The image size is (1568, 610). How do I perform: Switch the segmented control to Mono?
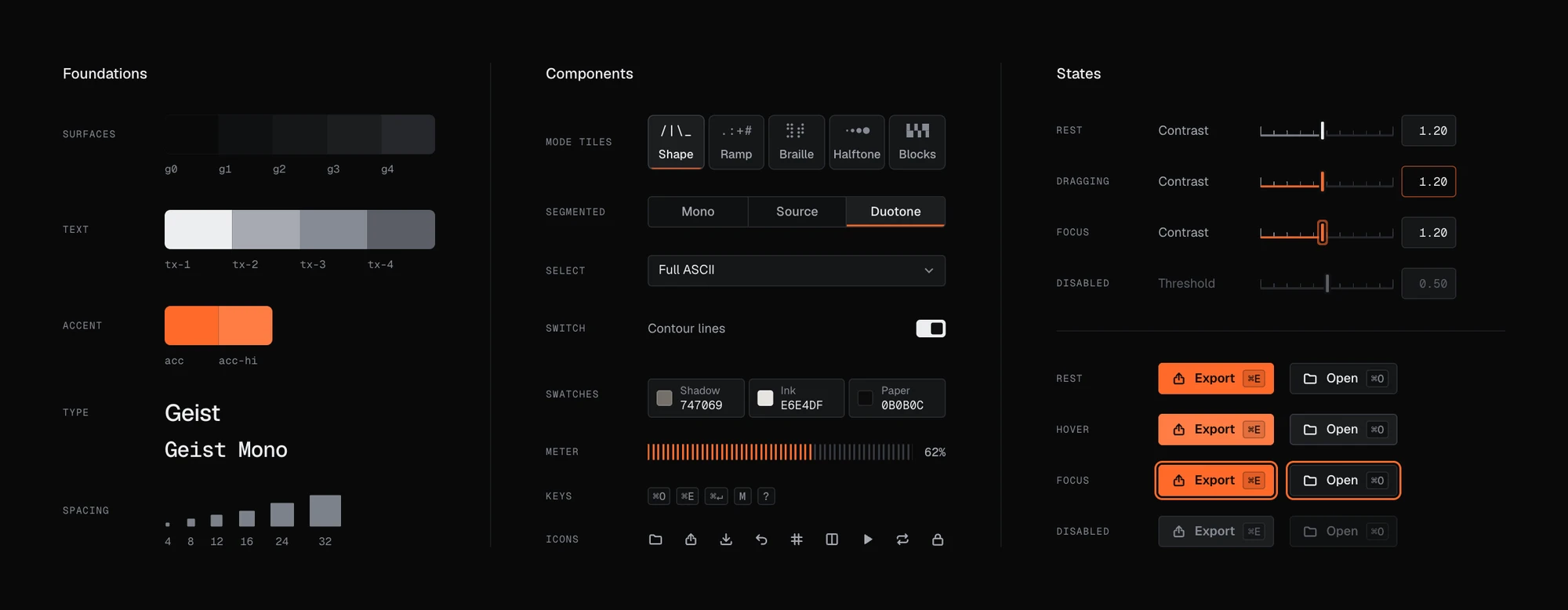(x=698, y=212)
